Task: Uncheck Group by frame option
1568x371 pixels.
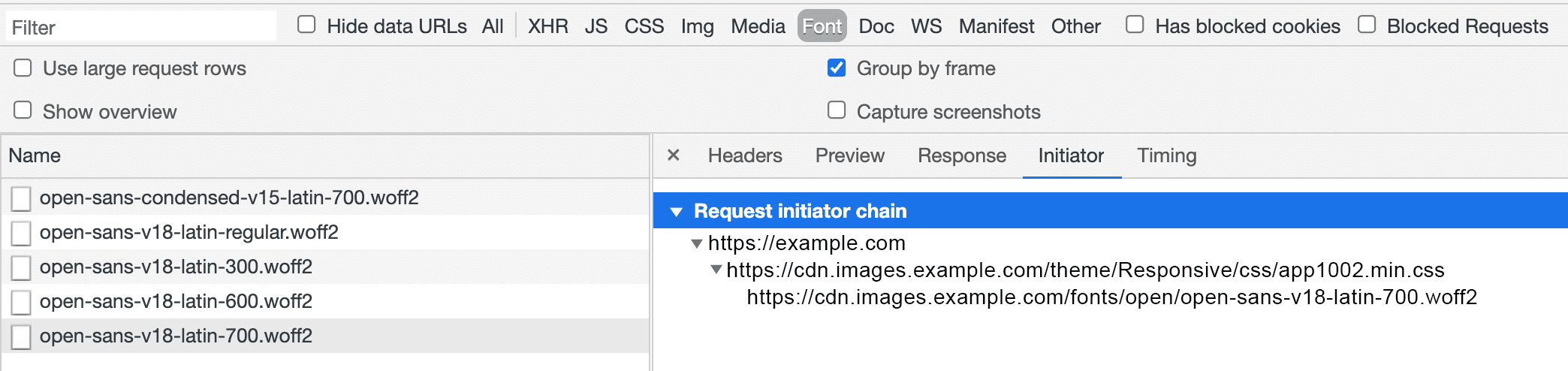Action: point(837,68)
